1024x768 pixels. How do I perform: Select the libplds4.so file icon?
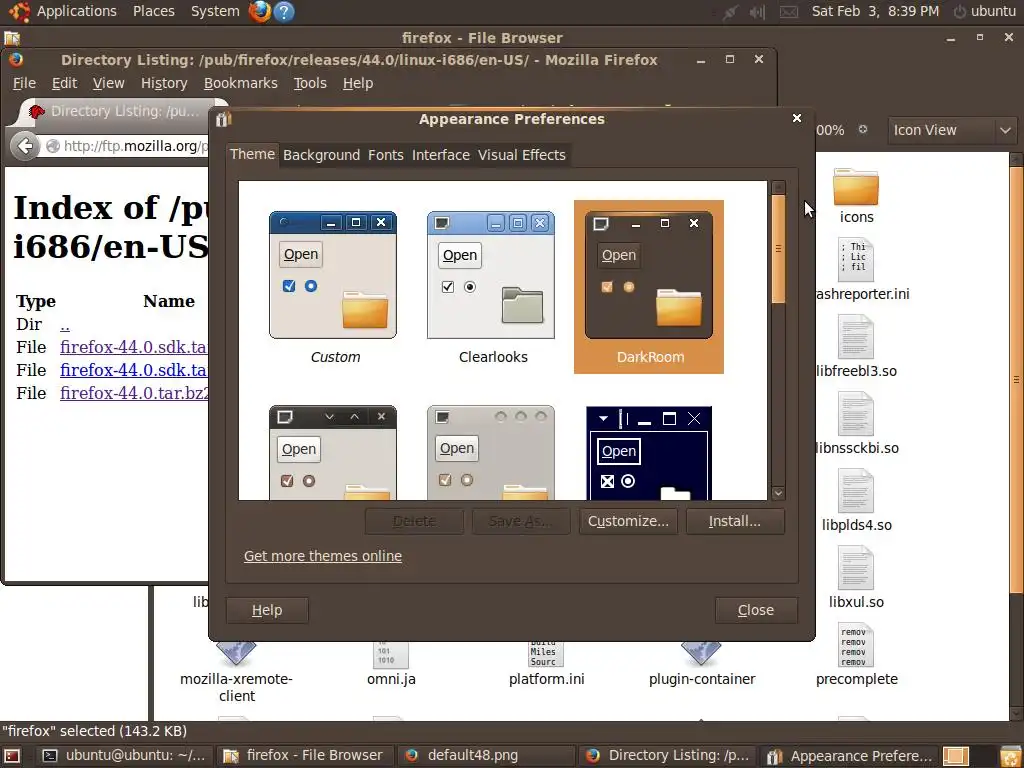(x=856, y=500)
